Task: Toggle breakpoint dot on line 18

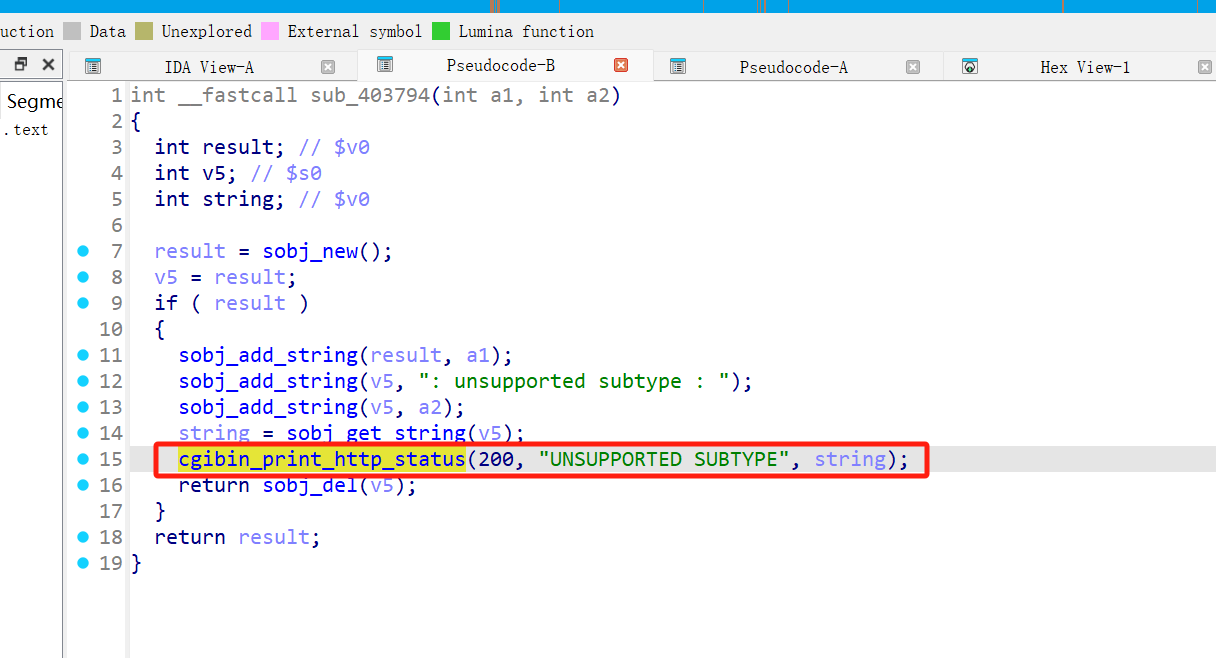Action: [x=84, y=537]
